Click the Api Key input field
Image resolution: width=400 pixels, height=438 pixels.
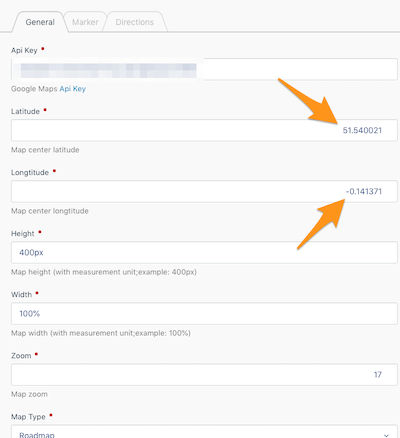pyautogui.click(x=204, y=69)
